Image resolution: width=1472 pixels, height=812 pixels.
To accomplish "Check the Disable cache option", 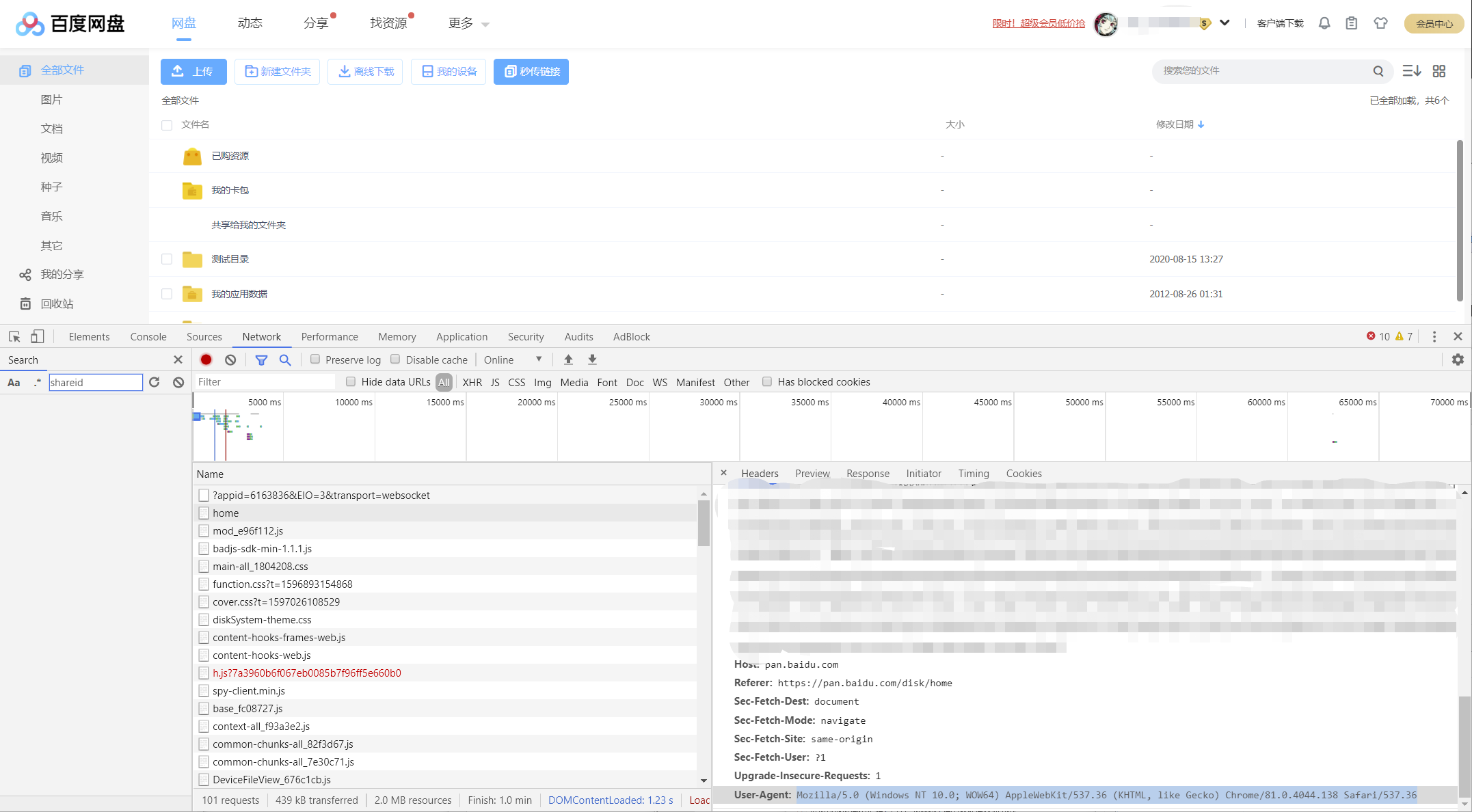I will pos(395,360).
